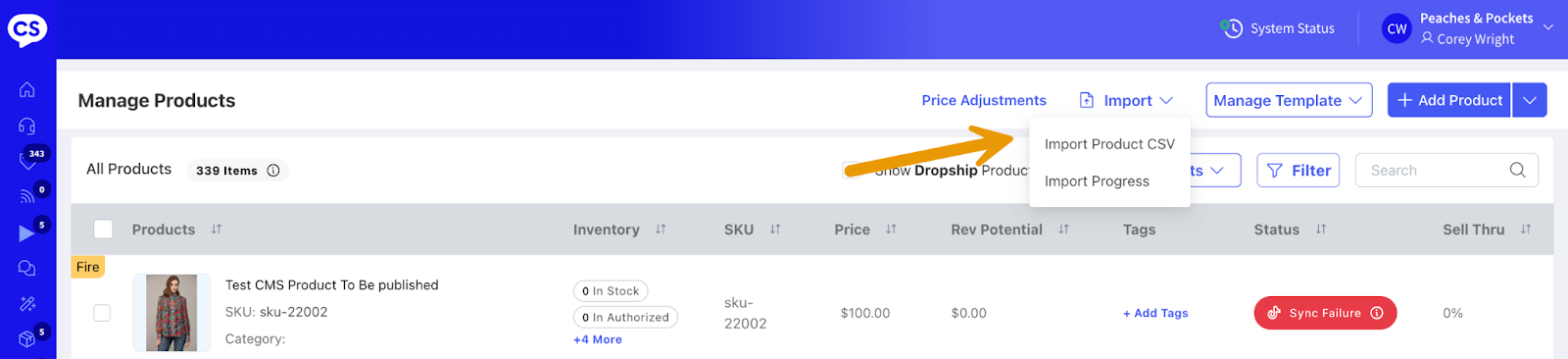Click the sidebar icon with 343 badge
This screenshot has width=1568, height=359.
(27, 162)
